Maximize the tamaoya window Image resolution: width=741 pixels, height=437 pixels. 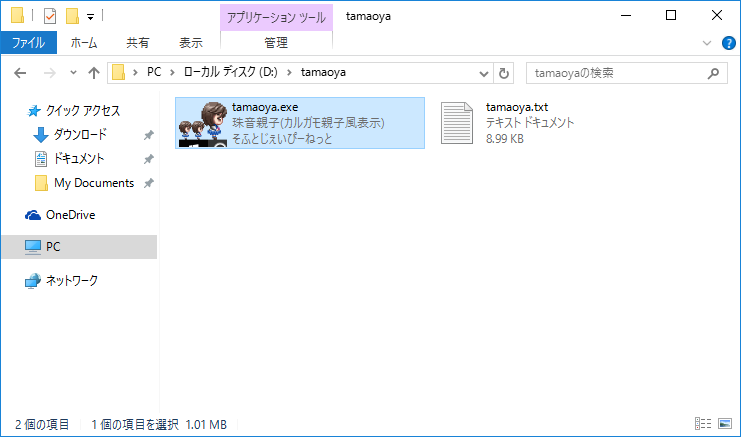pyautogui.click(x=671, y=16)
